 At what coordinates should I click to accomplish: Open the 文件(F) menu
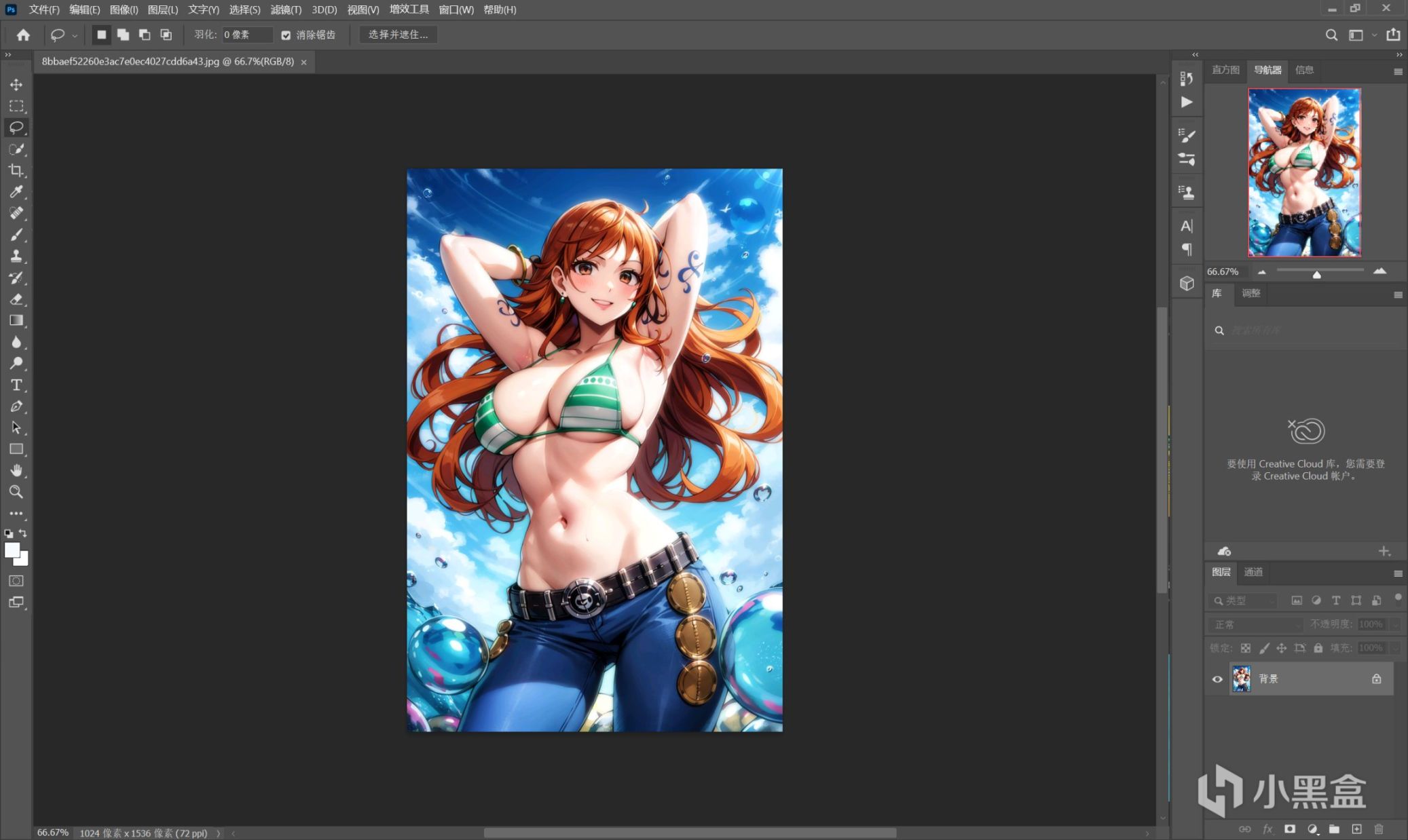point(44,9)
